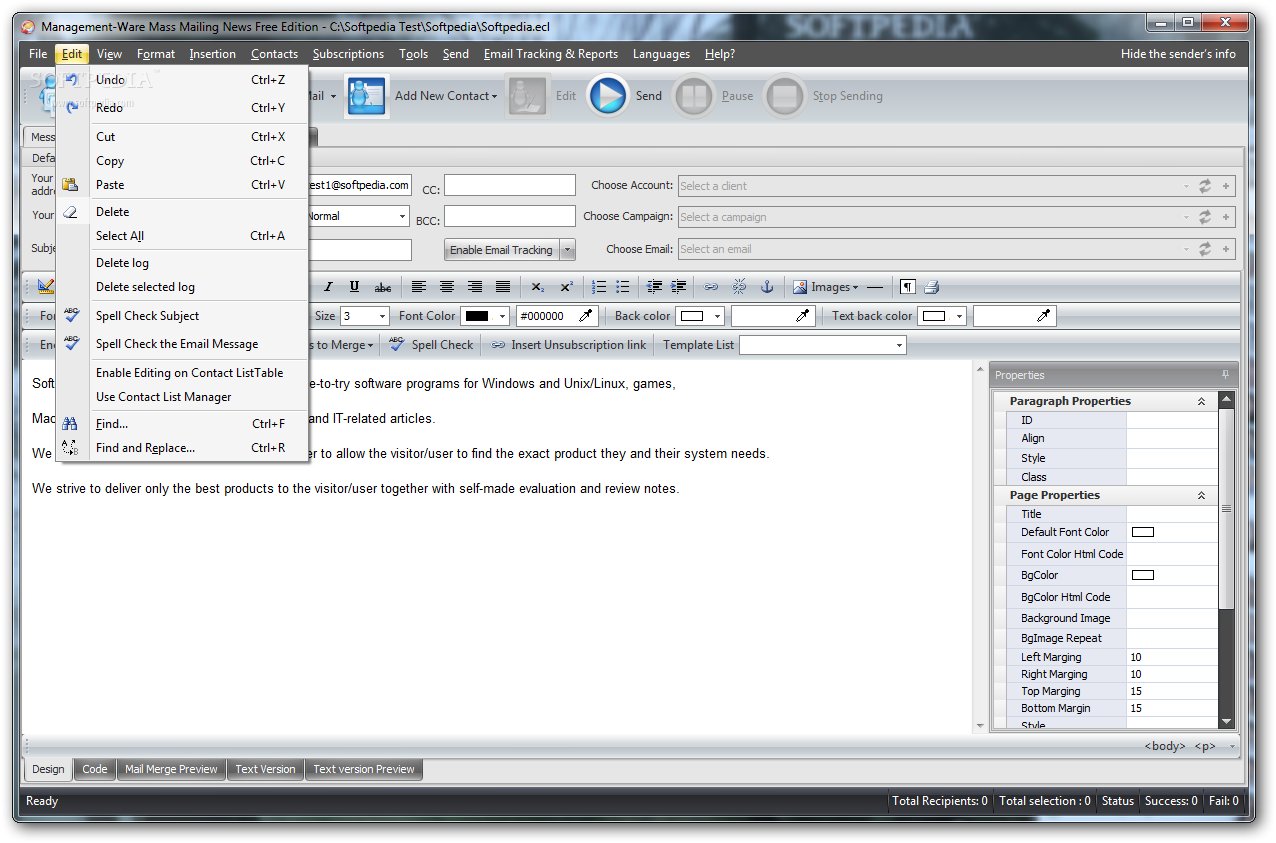Switch to the Code tab
The width and height of the screenshot is (1276, 843).
tap(95, 769)
